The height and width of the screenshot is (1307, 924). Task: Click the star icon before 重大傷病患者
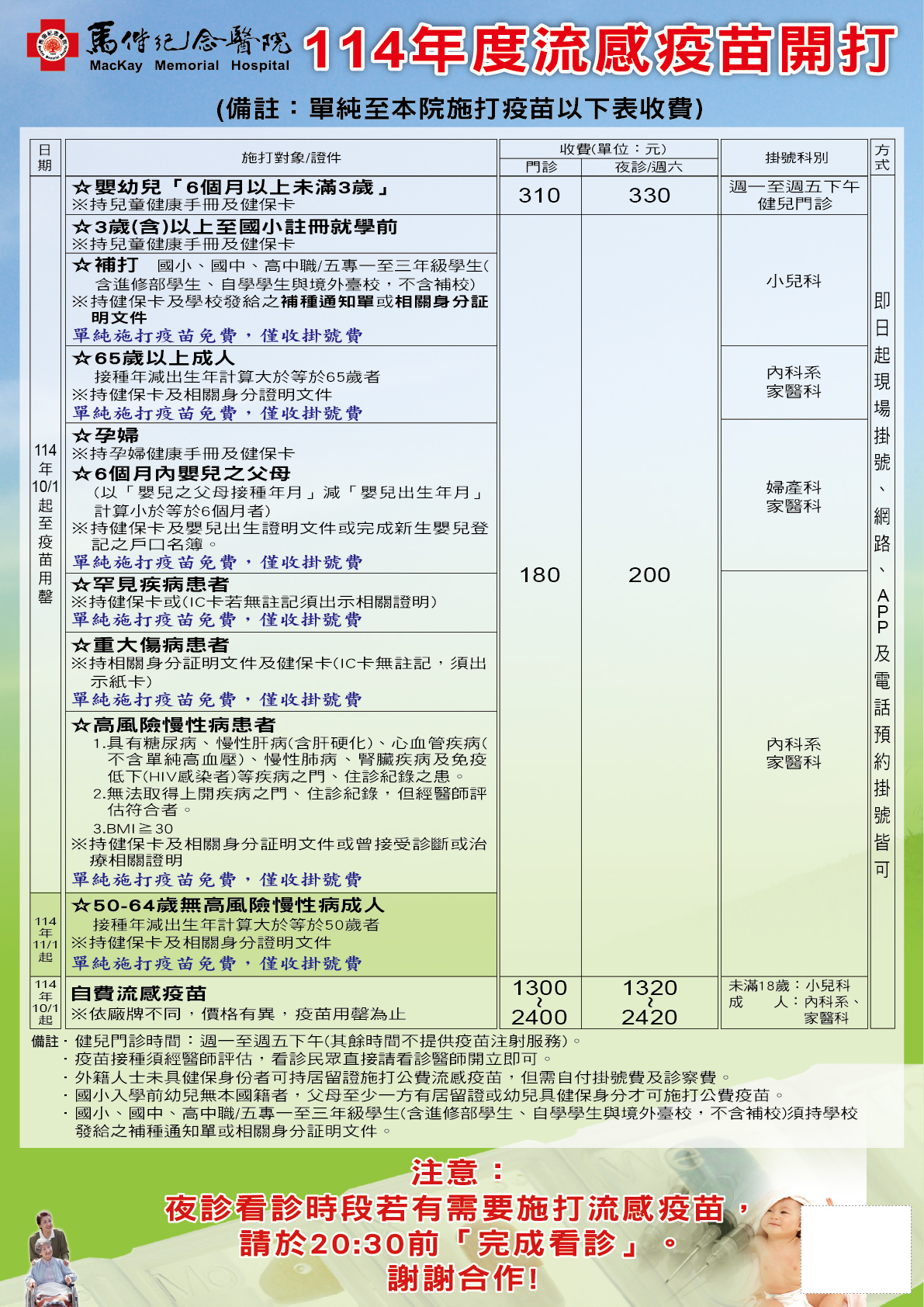click(81, 645)
